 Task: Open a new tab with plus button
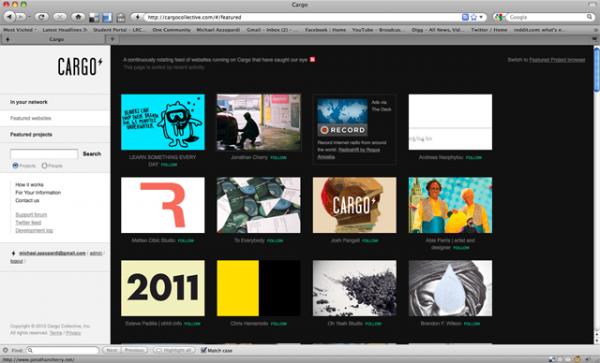point(112,39)
